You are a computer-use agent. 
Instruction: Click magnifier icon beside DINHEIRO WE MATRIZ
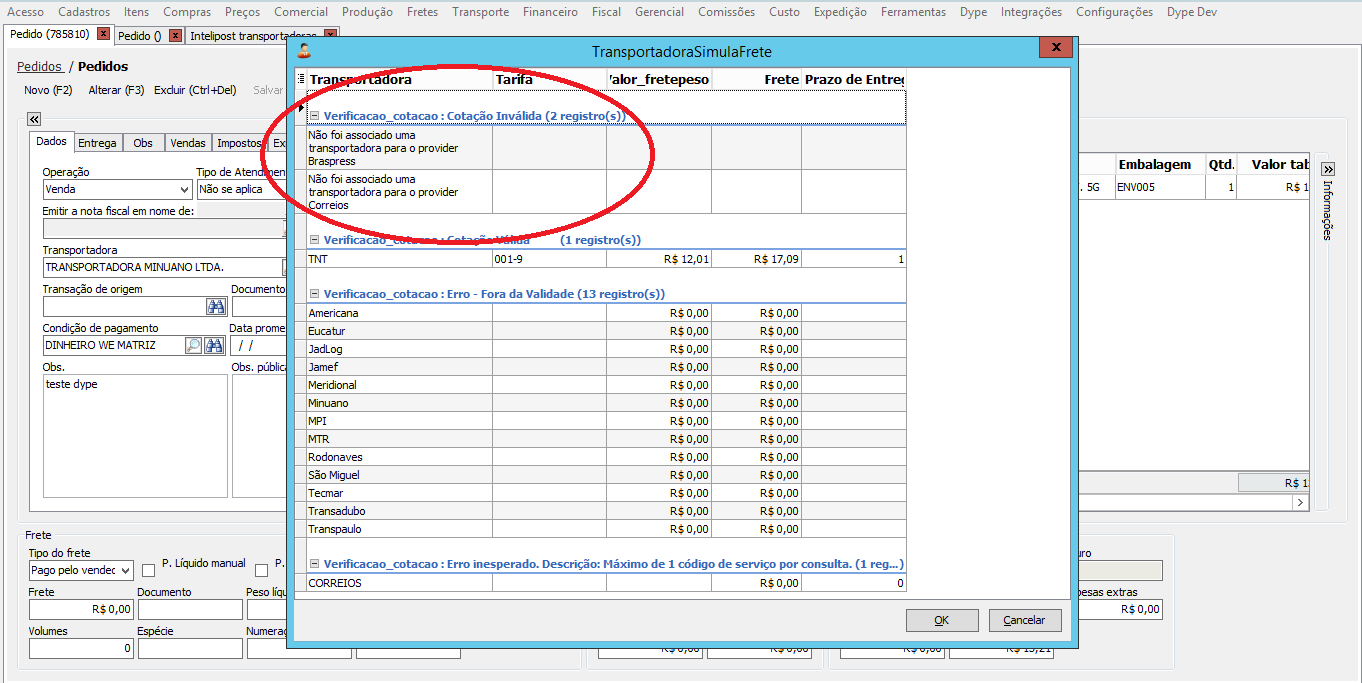(194, 346)
